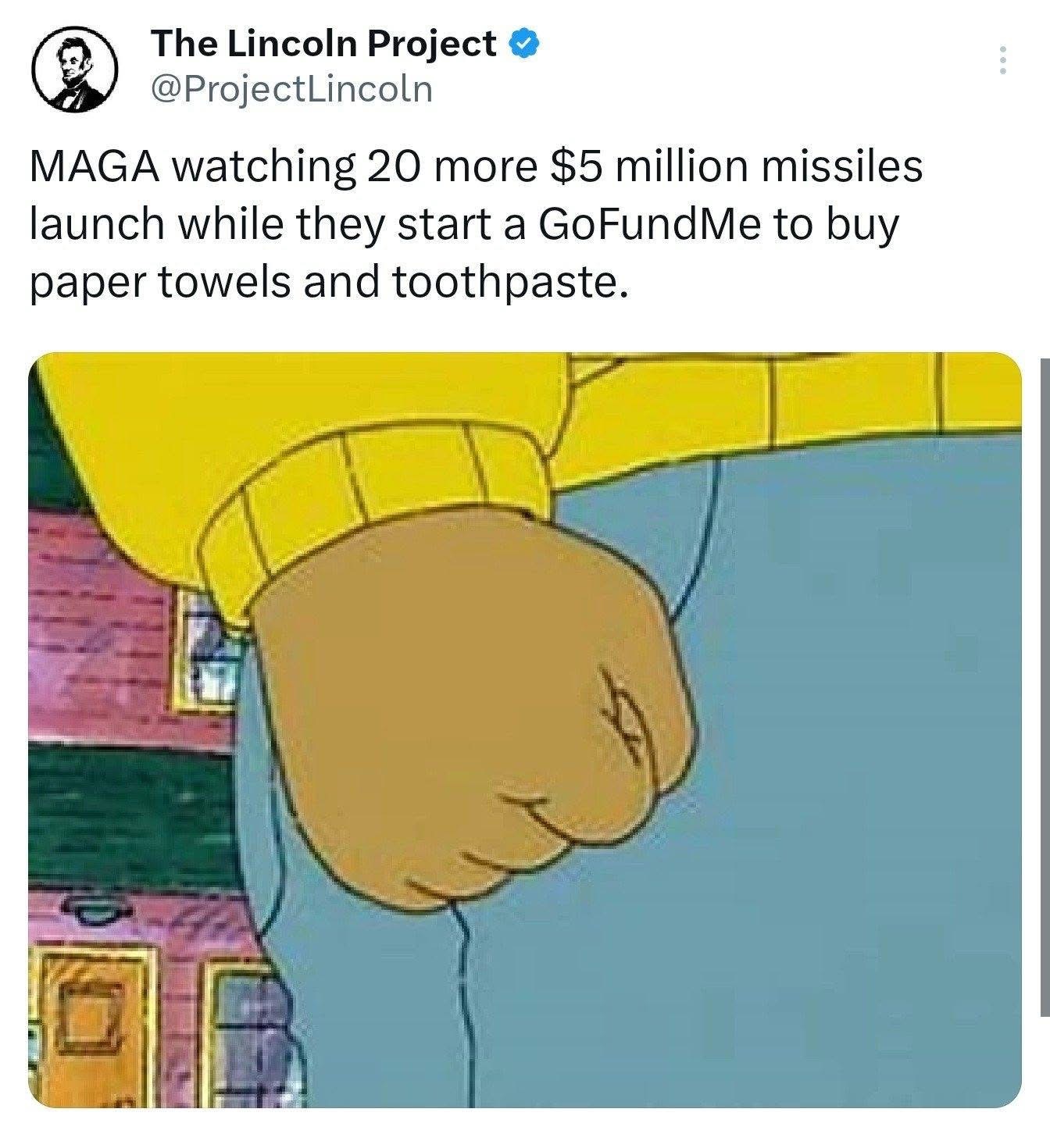Click the word "launch" in the tweet

click(x=97, y=224)
